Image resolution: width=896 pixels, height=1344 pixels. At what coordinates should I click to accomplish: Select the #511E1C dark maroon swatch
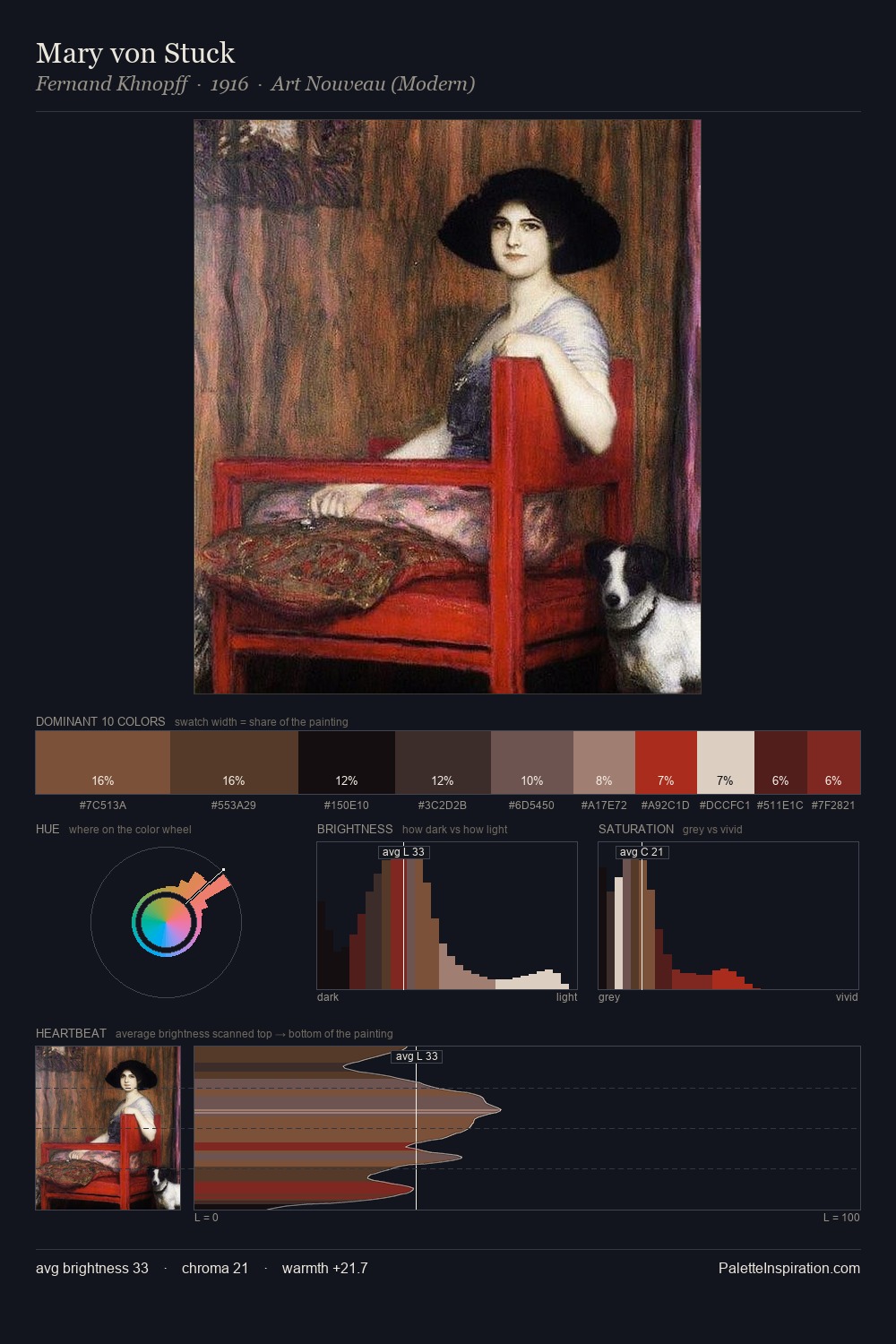[780, 762]
